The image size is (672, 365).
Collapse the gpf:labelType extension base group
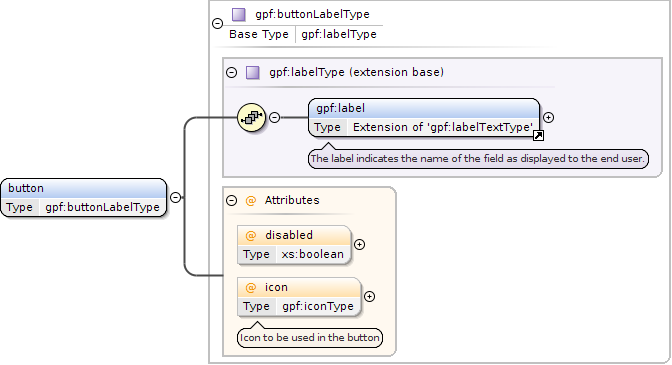231,72
